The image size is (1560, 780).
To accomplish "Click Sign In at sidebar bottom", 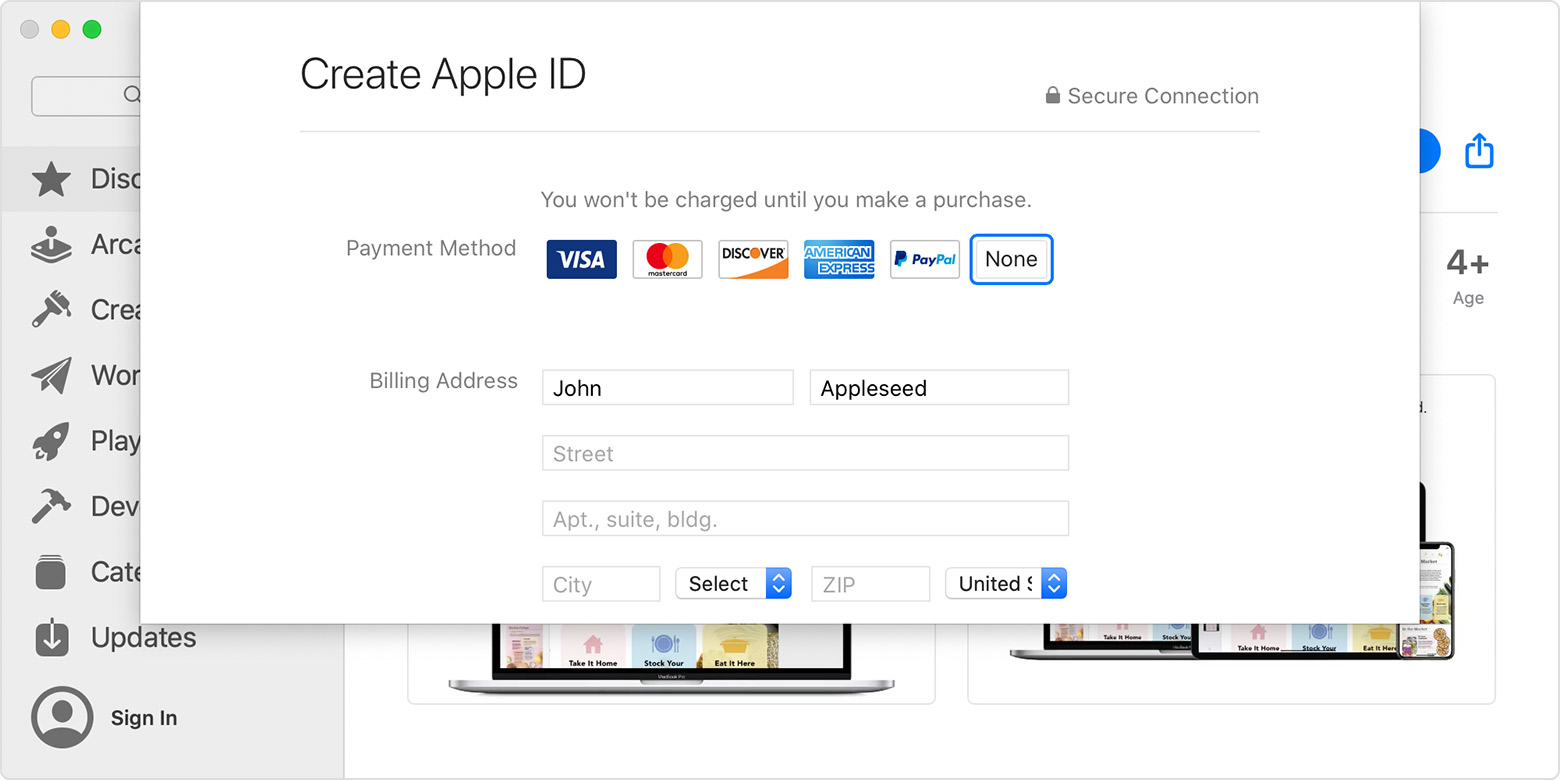I will click(x=143, y=718).
